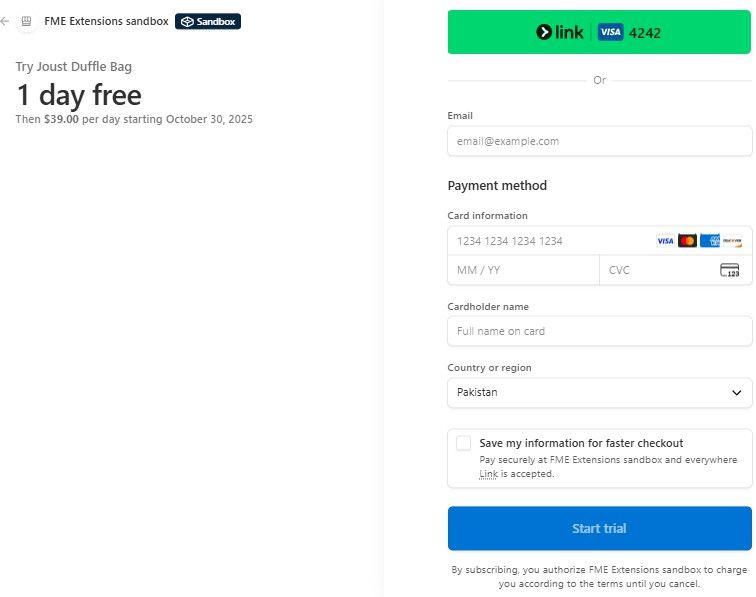Click the Discover card brand icon
This screenshot has width=756, height=597.
tap(732, 241)
